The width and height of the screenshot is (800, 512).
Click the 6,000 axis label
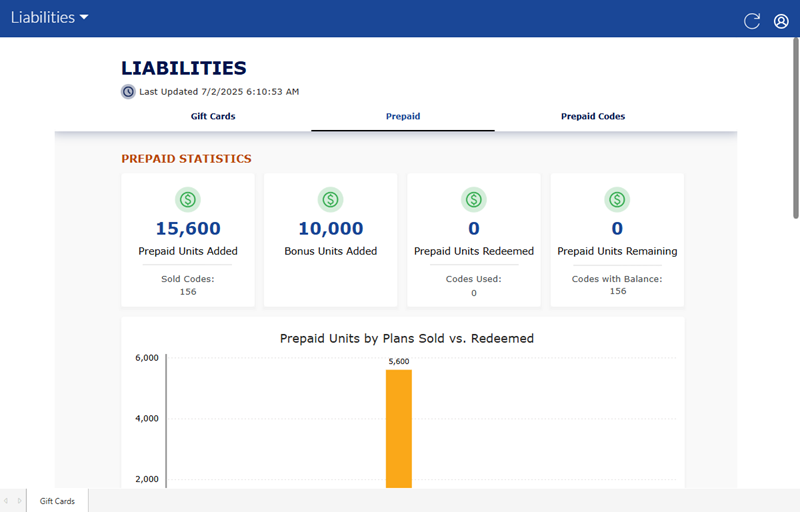click(x=147, y=358)
